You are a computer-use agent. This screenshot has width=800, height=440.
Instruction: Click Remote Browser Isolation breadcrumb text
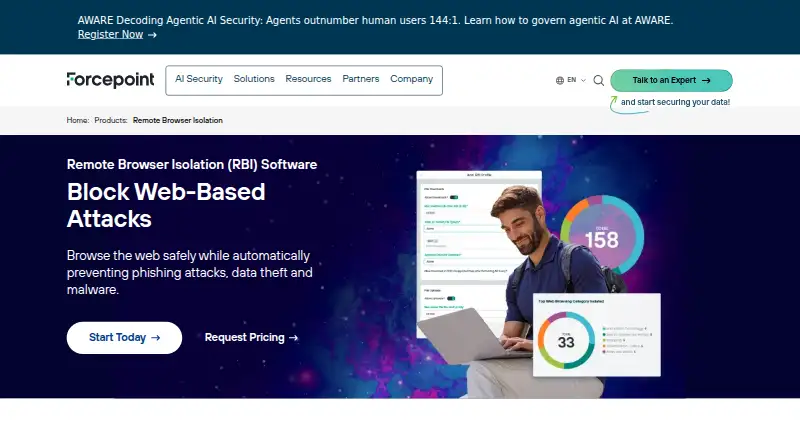[178, 120]
